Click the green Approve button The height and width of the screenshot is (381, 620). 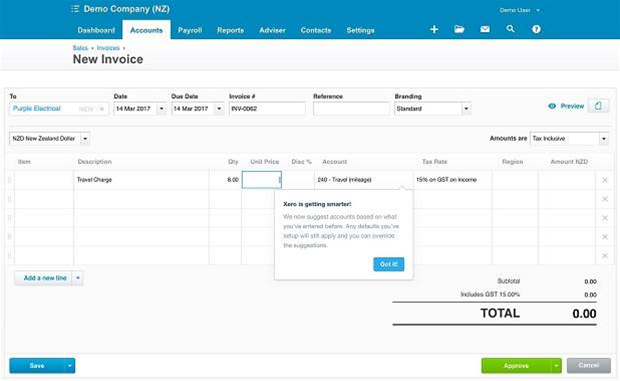(516, 366)
